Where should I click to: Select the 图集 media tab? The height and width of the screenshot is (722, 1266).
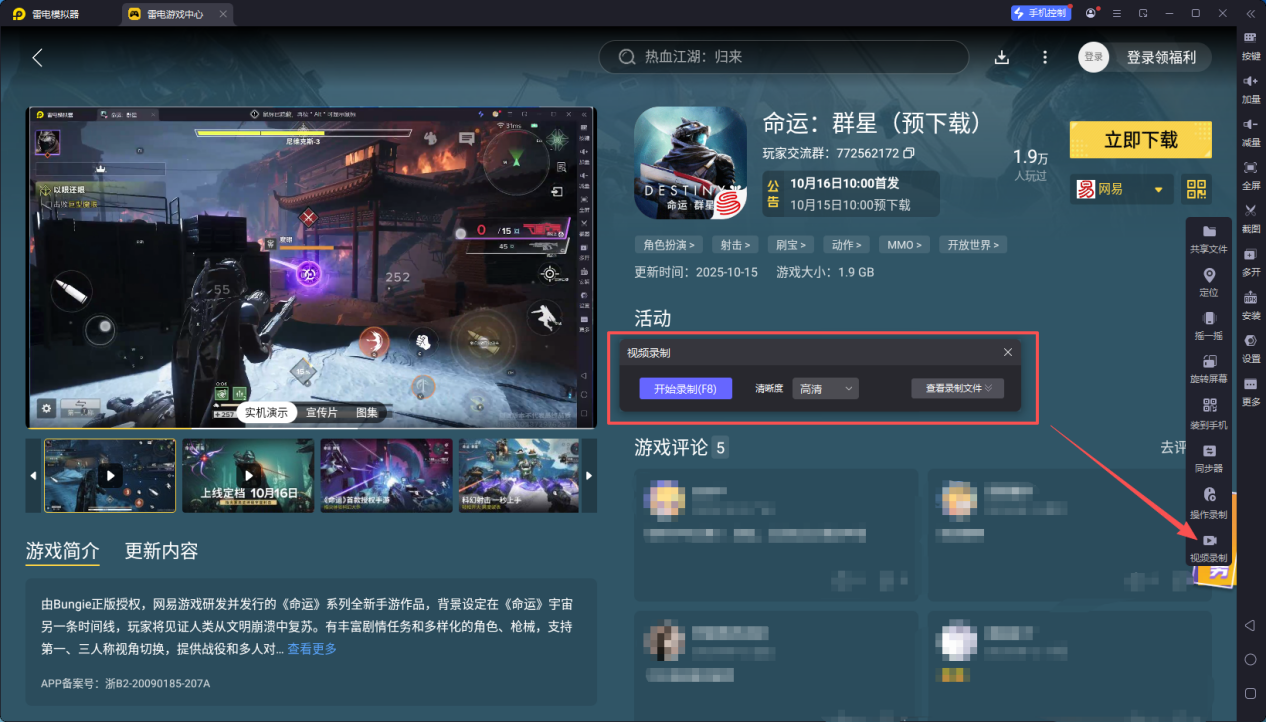[x=367, y=412]
